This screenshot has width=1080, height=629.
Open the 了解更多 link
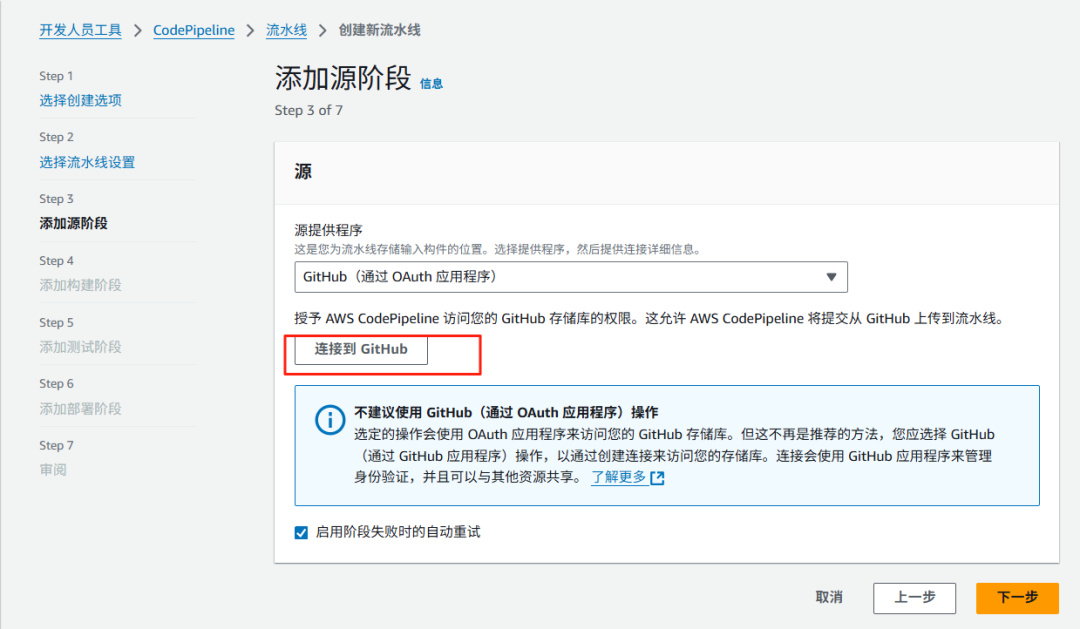tap(619, 477)
